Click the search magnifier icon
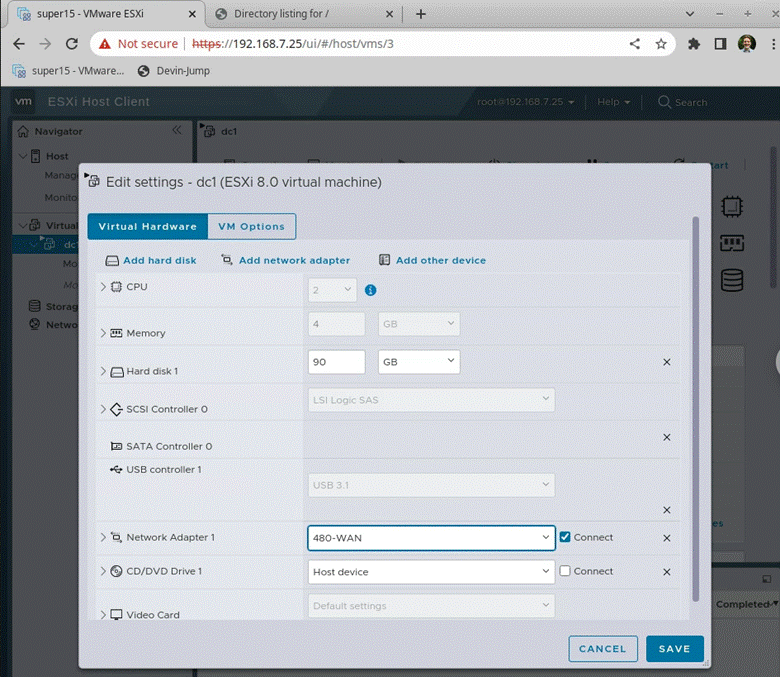780x677 pixels. point(664,102)
